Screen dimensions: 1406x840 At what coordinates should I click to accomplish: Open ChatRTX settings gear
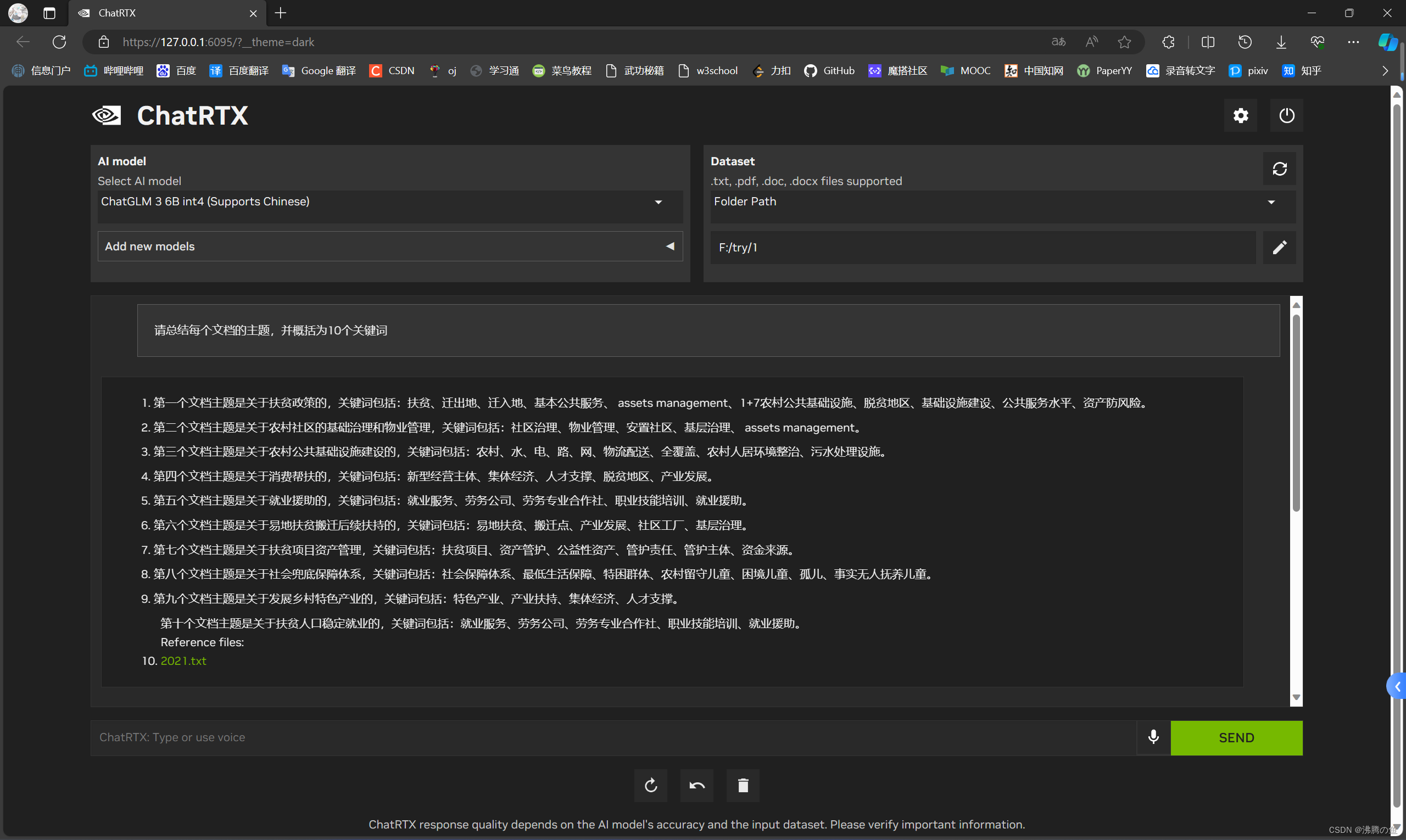pyautogui.click(x=1240, y=115)
